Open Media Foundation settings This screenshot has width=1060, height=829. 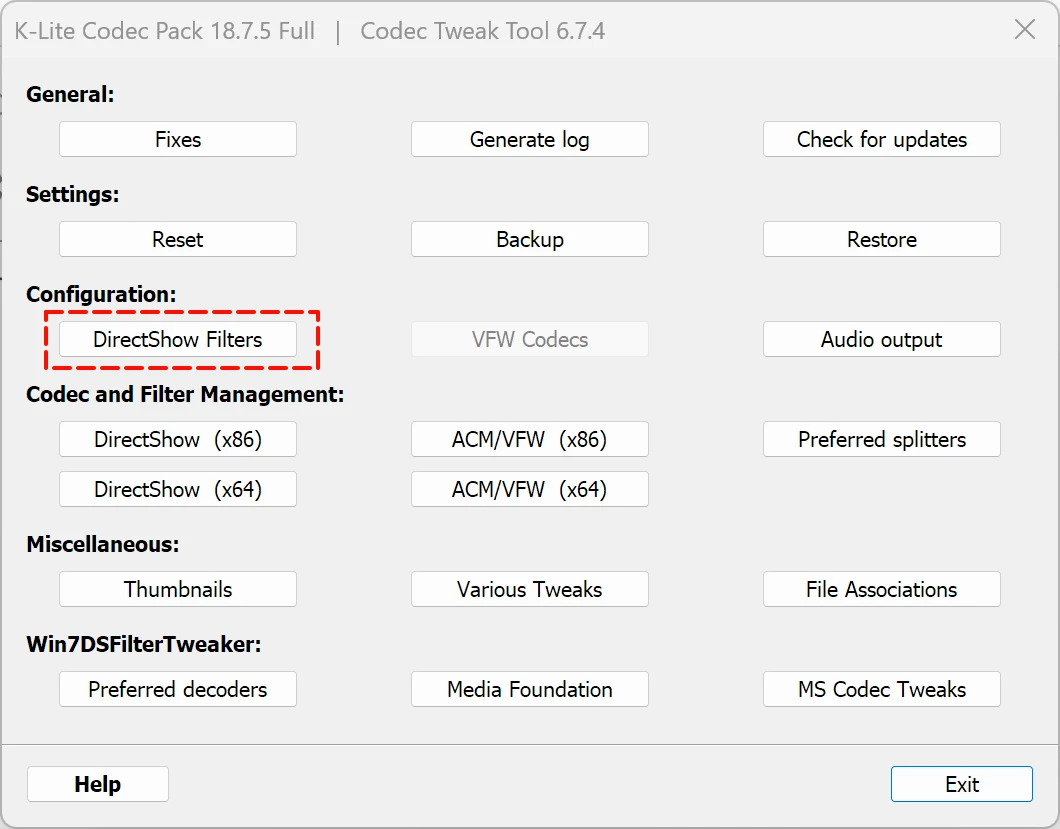coord(529,690)
